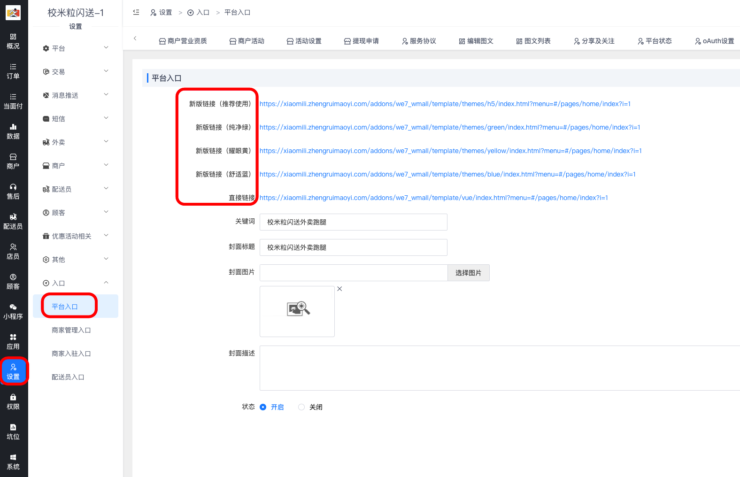This screenshot has height=477, width=740.
Task: Go to 订单 orders section
Action: click(x=13, y=70)
